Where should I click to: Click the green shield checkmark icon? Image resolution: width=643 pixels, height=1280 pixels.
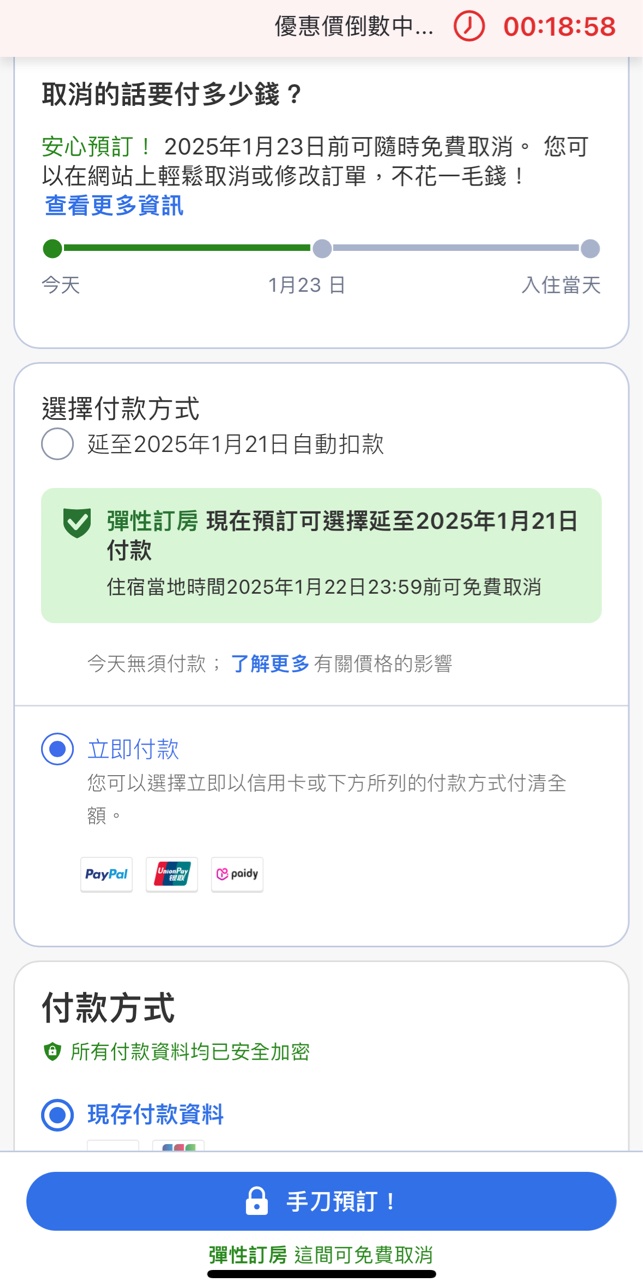(x=77, y=522)
